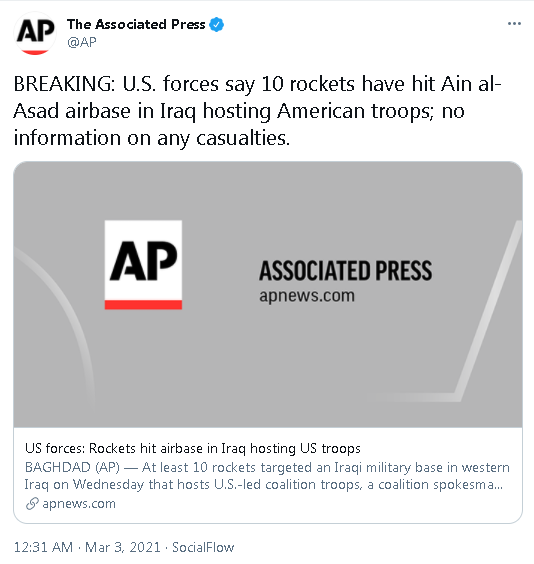This screenshot has width=534, height=564.
Task: Open the three-dot more options menu
Action: tap(514, 24)
